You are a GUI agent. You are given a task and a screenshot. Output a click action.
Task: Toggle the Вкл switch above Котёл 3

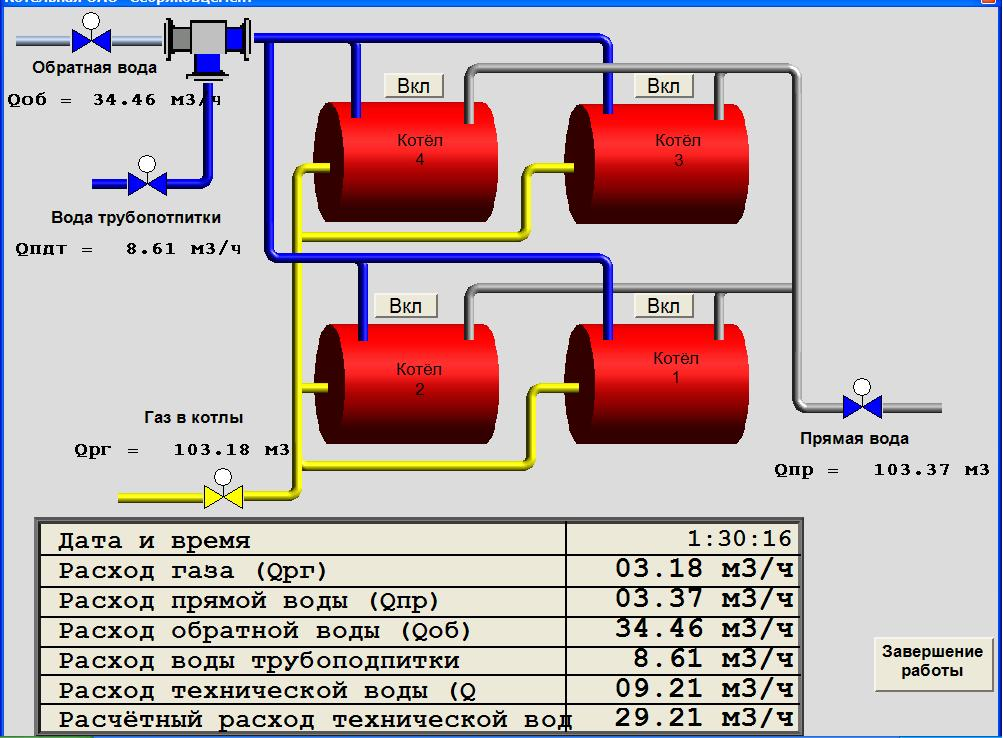663,86
